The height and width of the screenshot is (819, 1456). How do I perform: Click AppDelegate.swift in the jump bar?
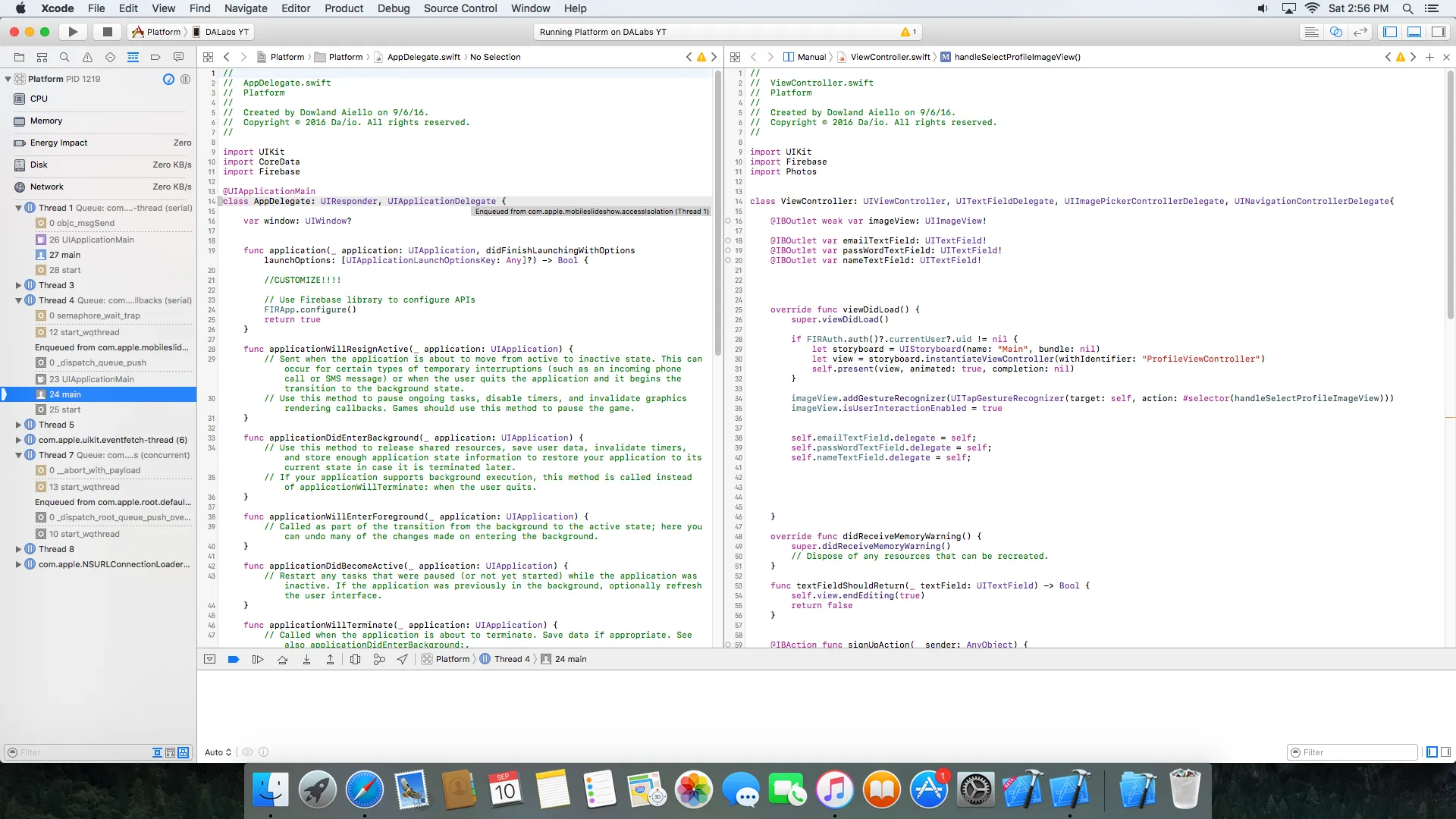pyautogui.click(x=423, y=57)
